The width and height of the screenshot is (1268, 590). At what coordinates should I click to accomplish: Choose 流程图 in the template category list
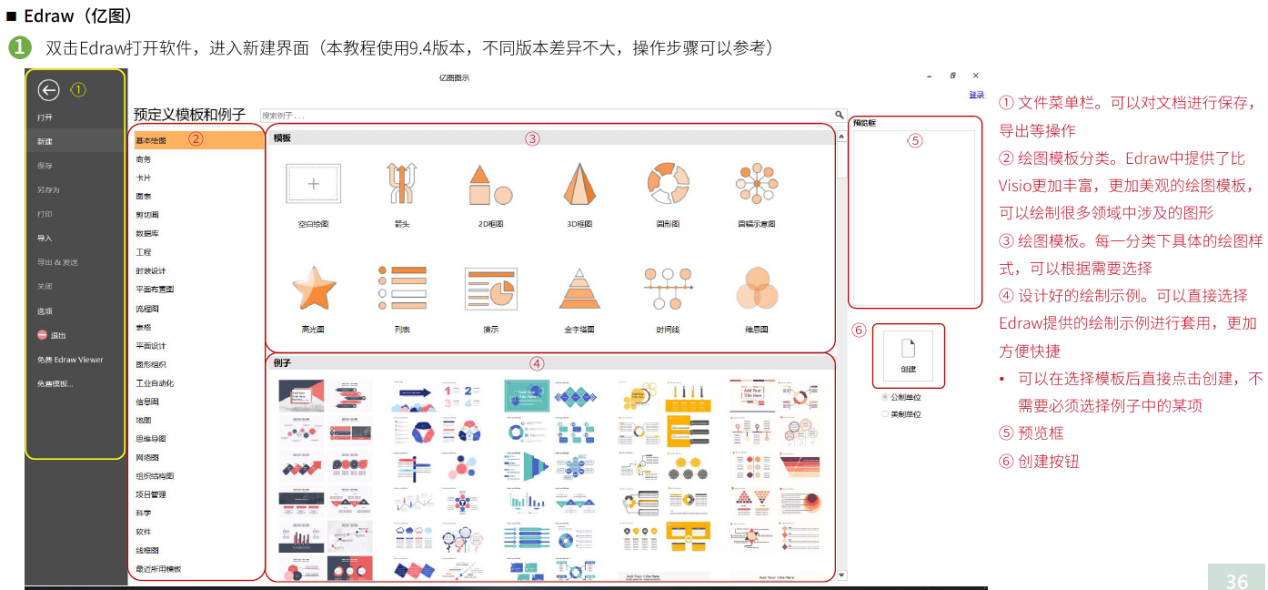tap(147, 308)
